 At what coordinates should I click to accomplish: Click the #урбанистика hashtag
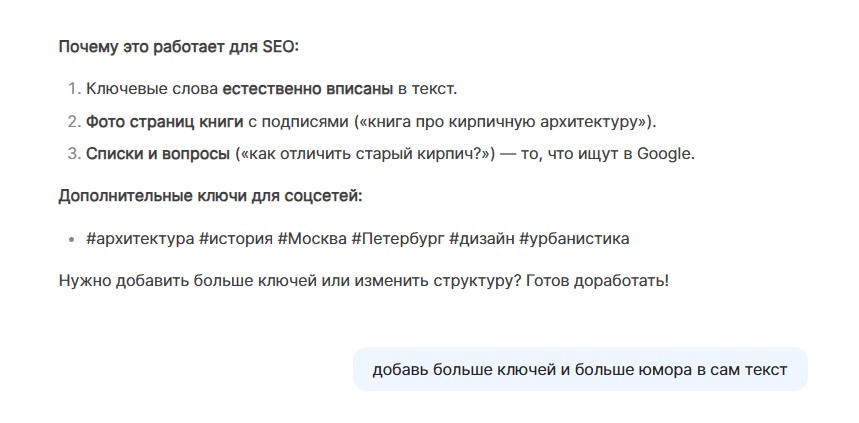pos(574,239)
